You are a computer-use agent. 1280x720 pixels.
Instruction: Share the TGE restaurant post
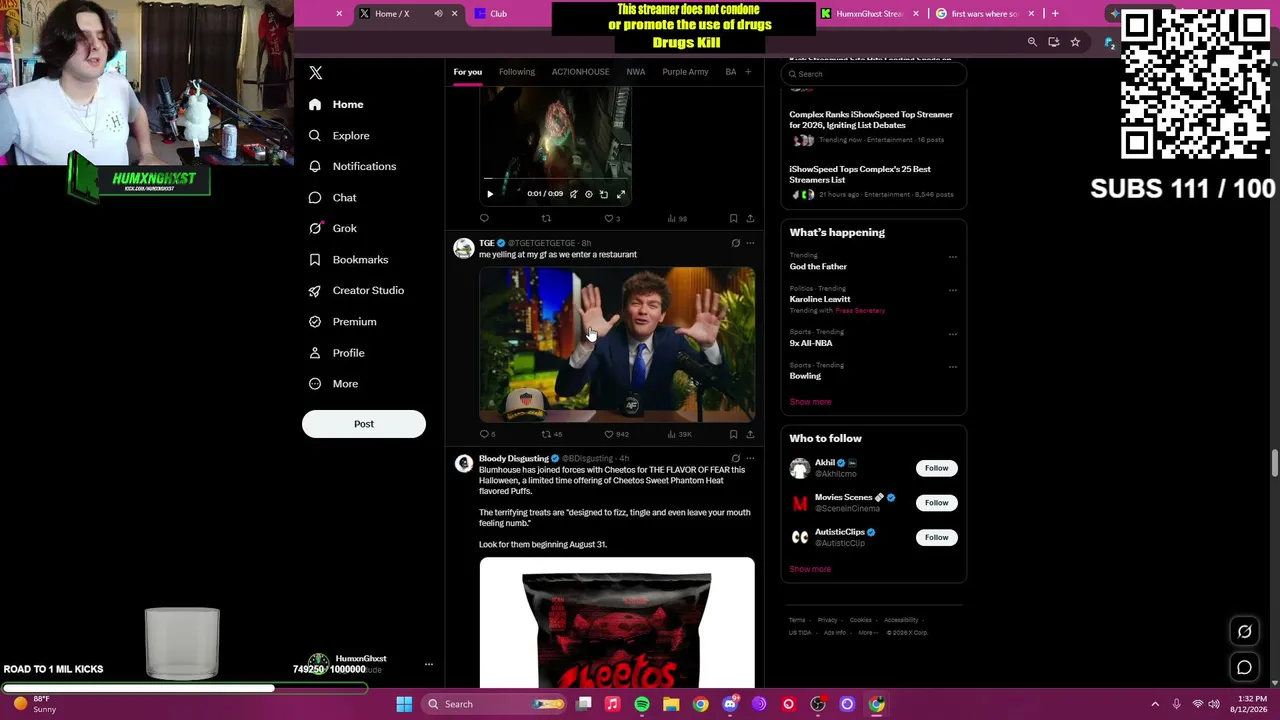tap(750, 434)
